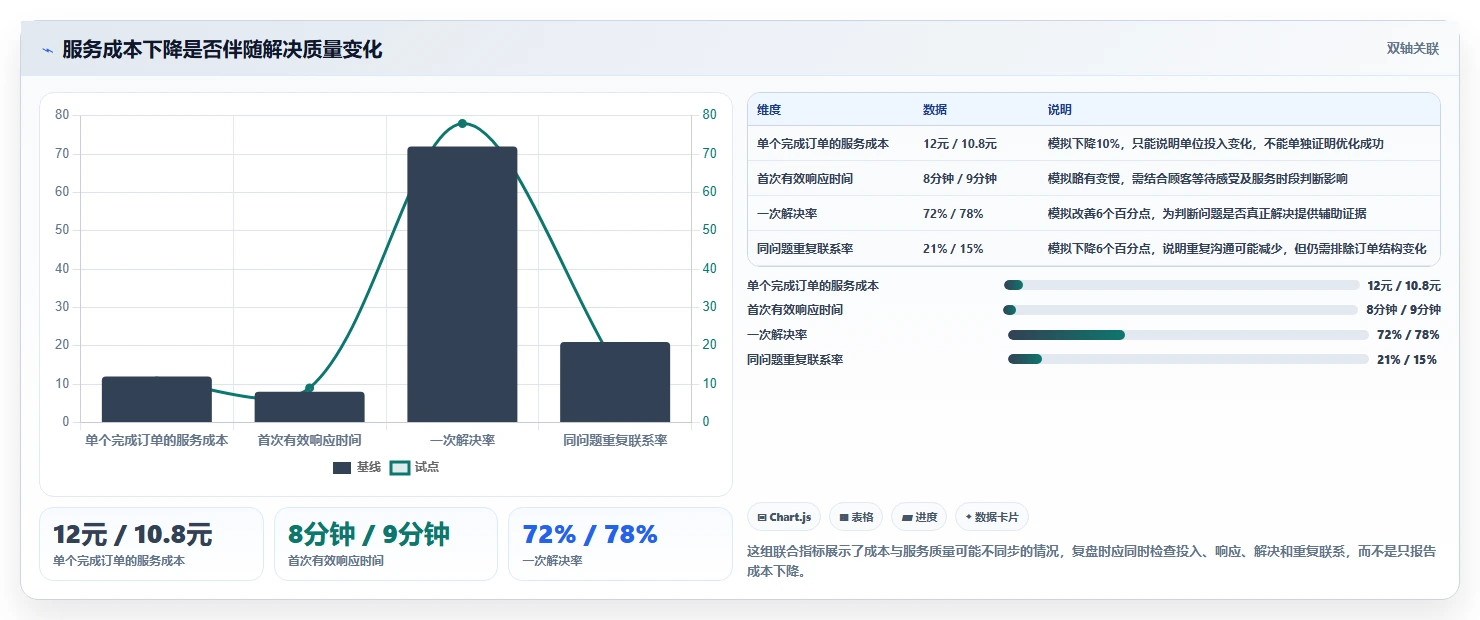Click the 72% / 78% cell in the table
The height and width of the screenshot is (620, 1480).
coord(953,213)
